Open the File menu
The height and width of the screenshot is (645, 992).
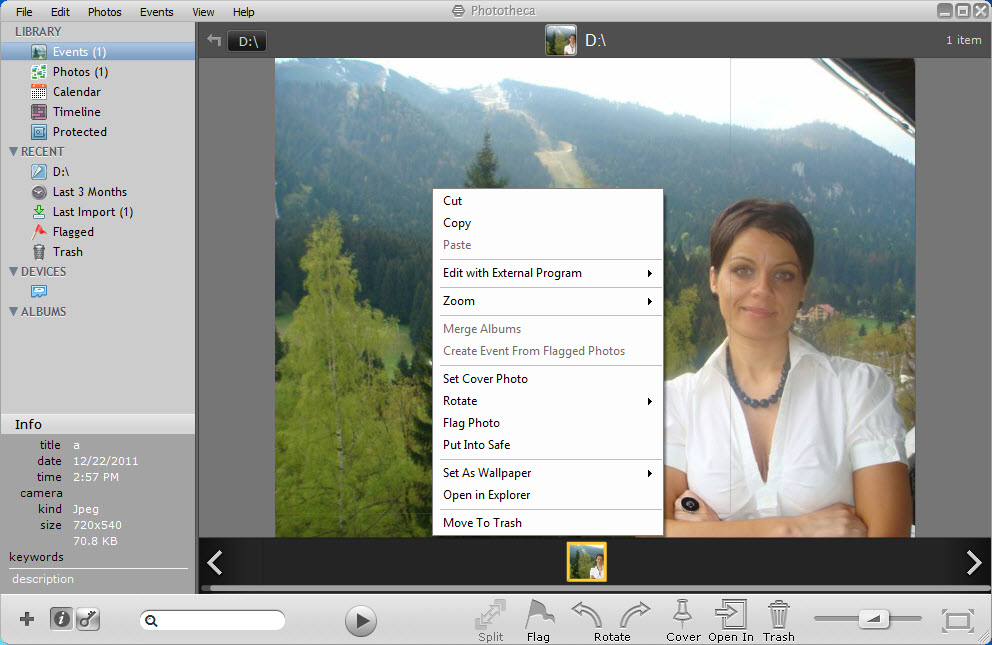click(24, 12)
